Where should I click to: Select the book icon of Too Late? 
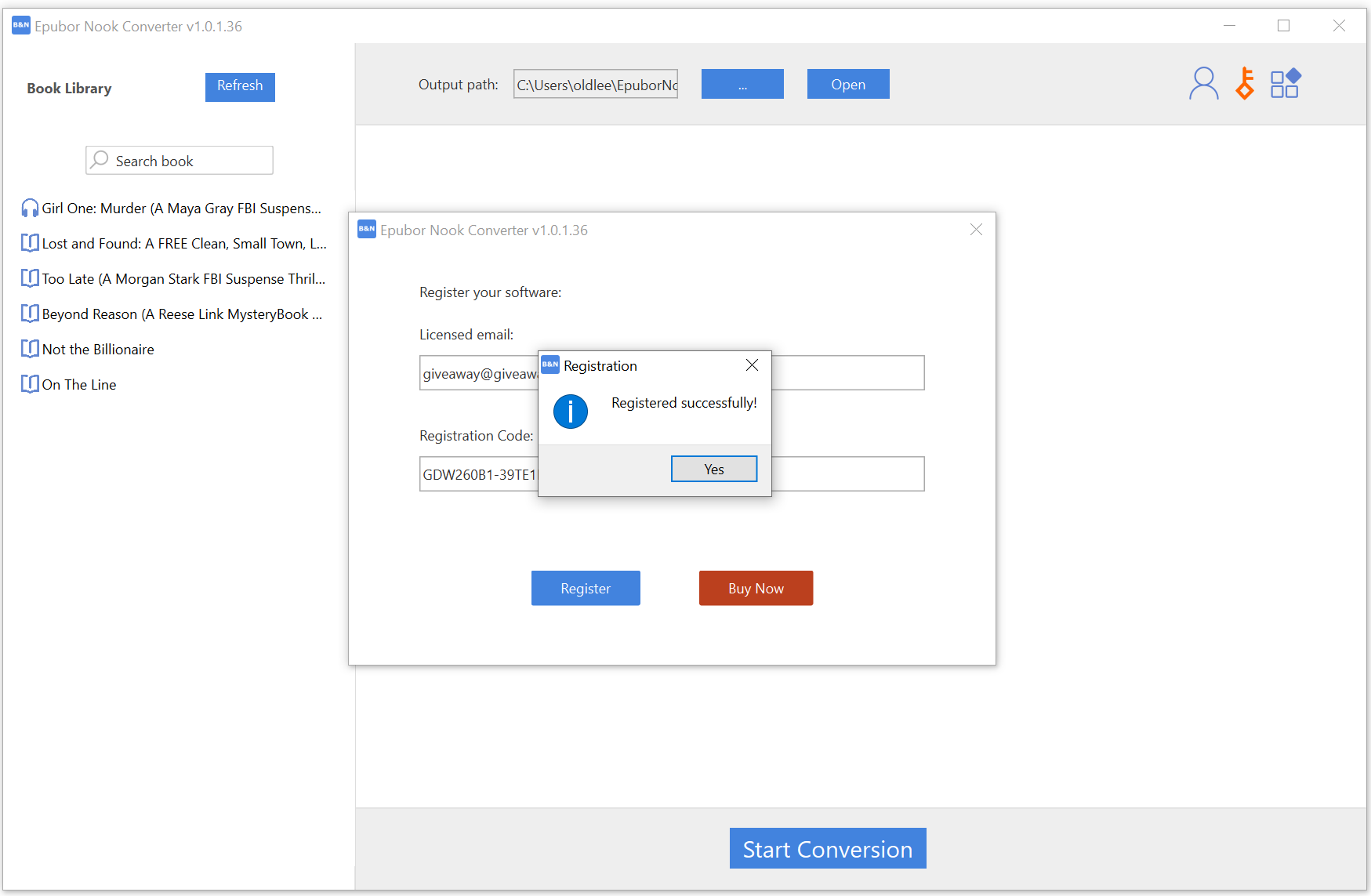pyautogui.click(x=30, y=278)
